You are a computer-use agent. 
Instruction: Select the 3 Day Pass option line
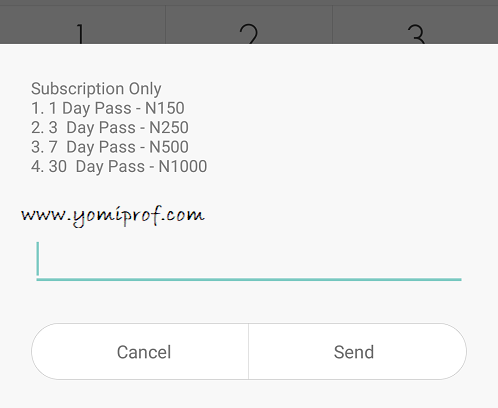pos(110,128)
